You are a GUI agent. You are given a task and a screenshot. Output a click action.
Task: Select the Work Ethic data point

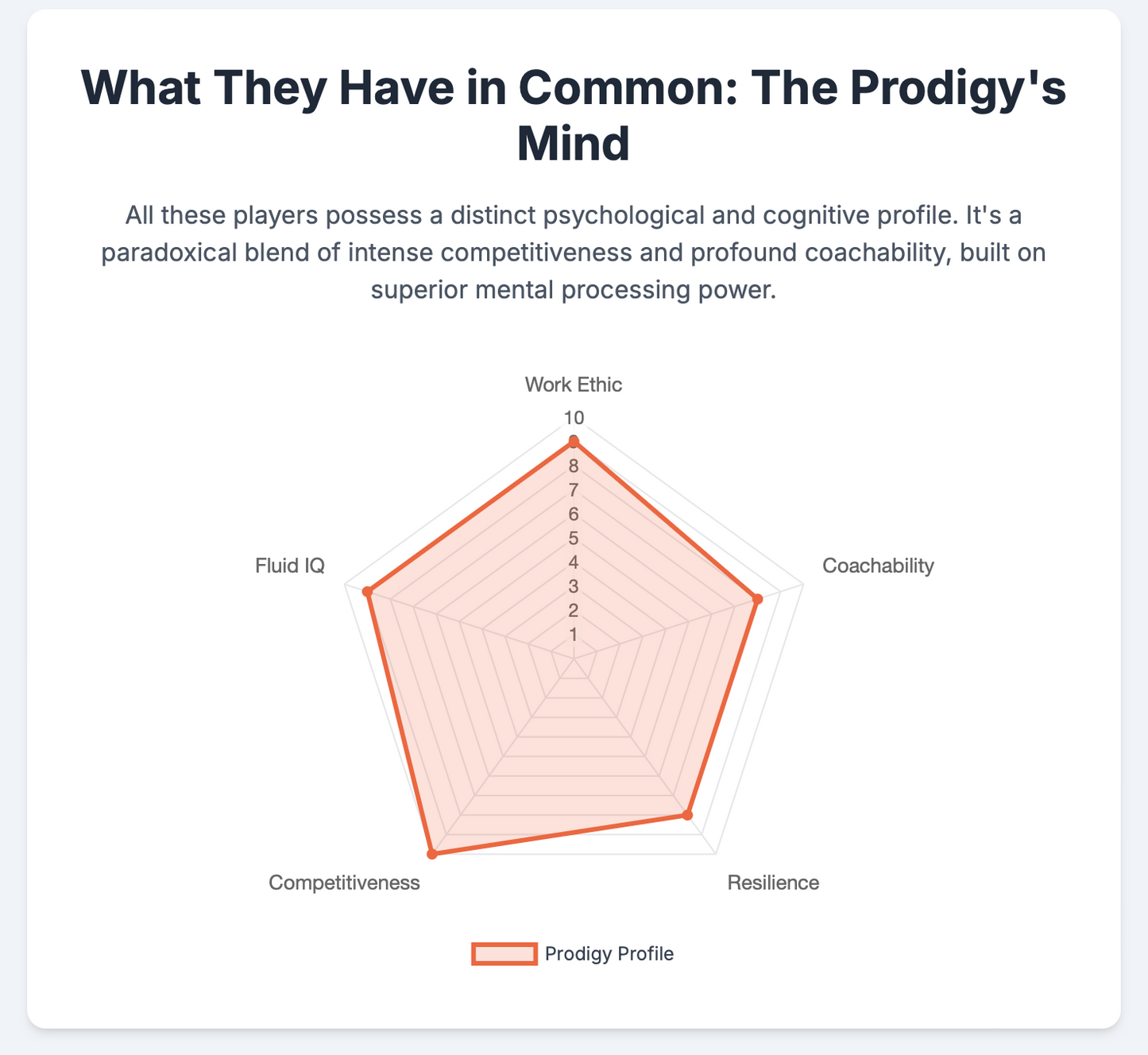click(x=574, y=442)
